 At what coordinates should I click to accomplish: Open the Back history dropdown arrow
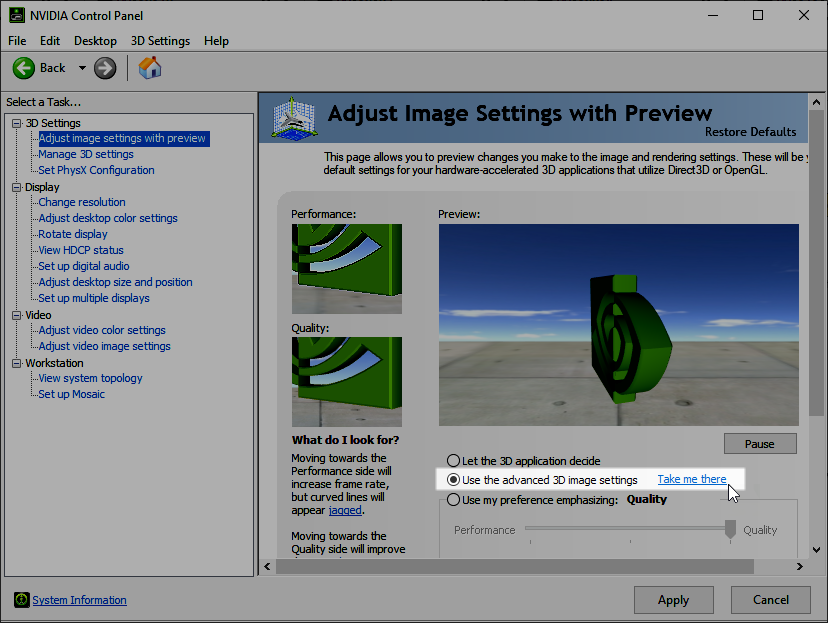[82, 68]
